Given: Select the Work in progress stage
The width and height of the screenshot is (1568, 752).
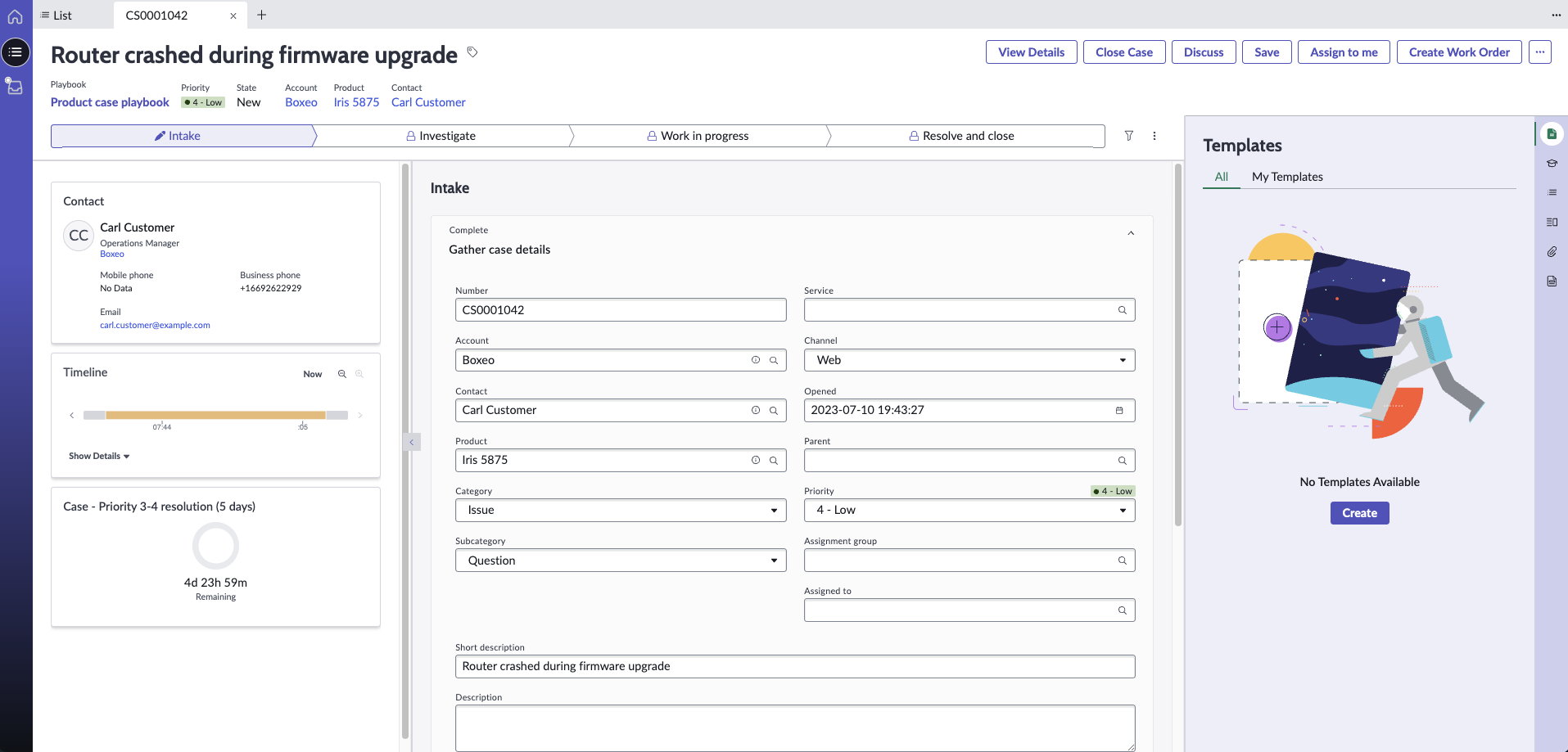Looking at the screenshot, I should click(698, 136).
